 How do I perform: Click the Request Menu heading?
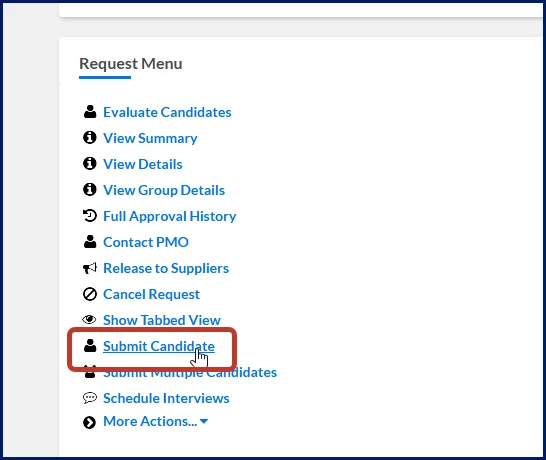pyautogui.click(x=131, y=64)
